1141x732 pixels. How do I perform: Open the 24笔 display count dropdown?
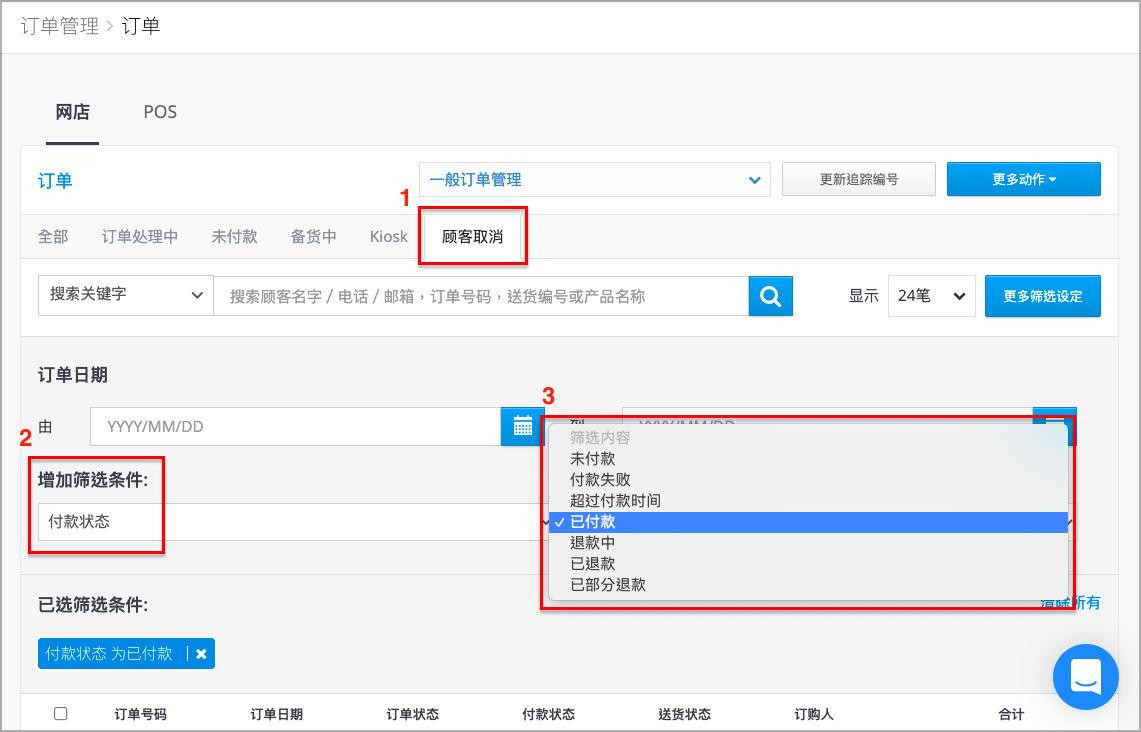point(931,296)
